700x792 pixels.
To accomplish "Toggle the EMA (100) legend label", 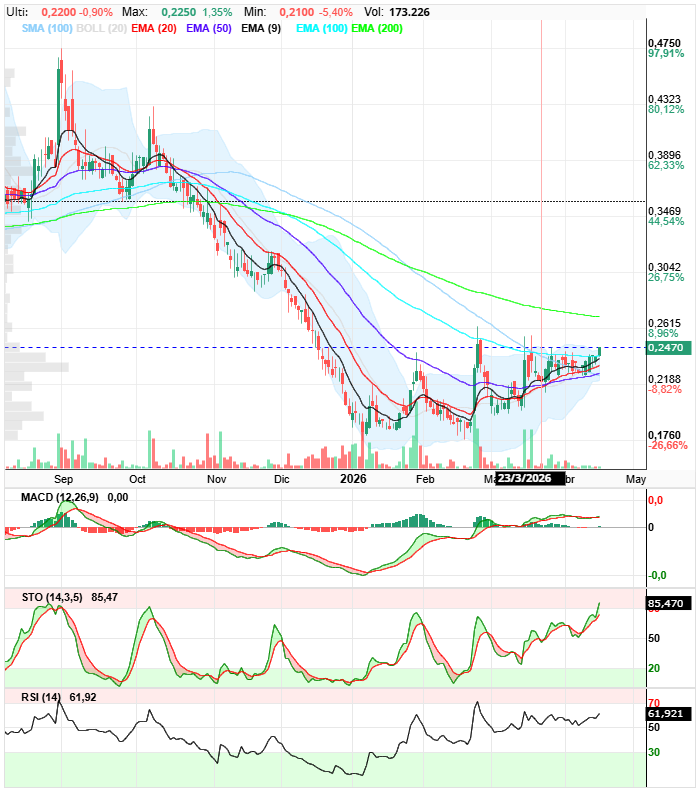I will (322, 28).
